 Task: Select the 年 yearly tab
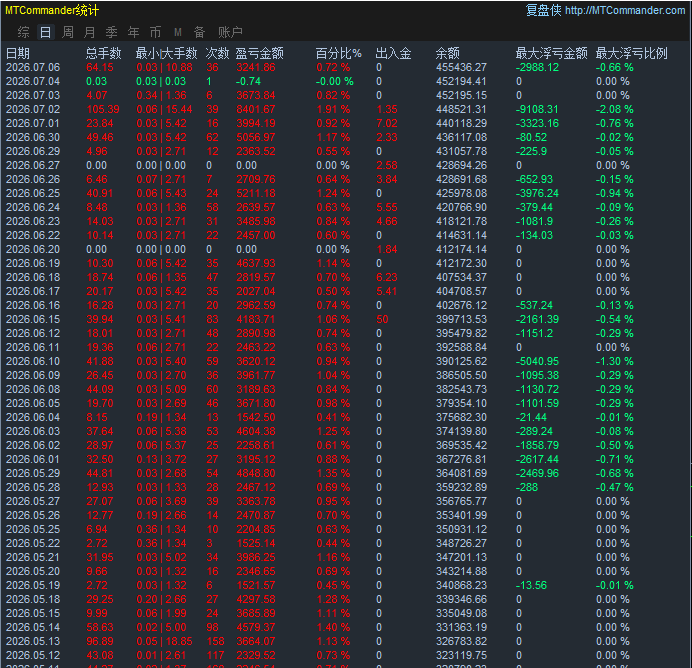click(133, 32)
